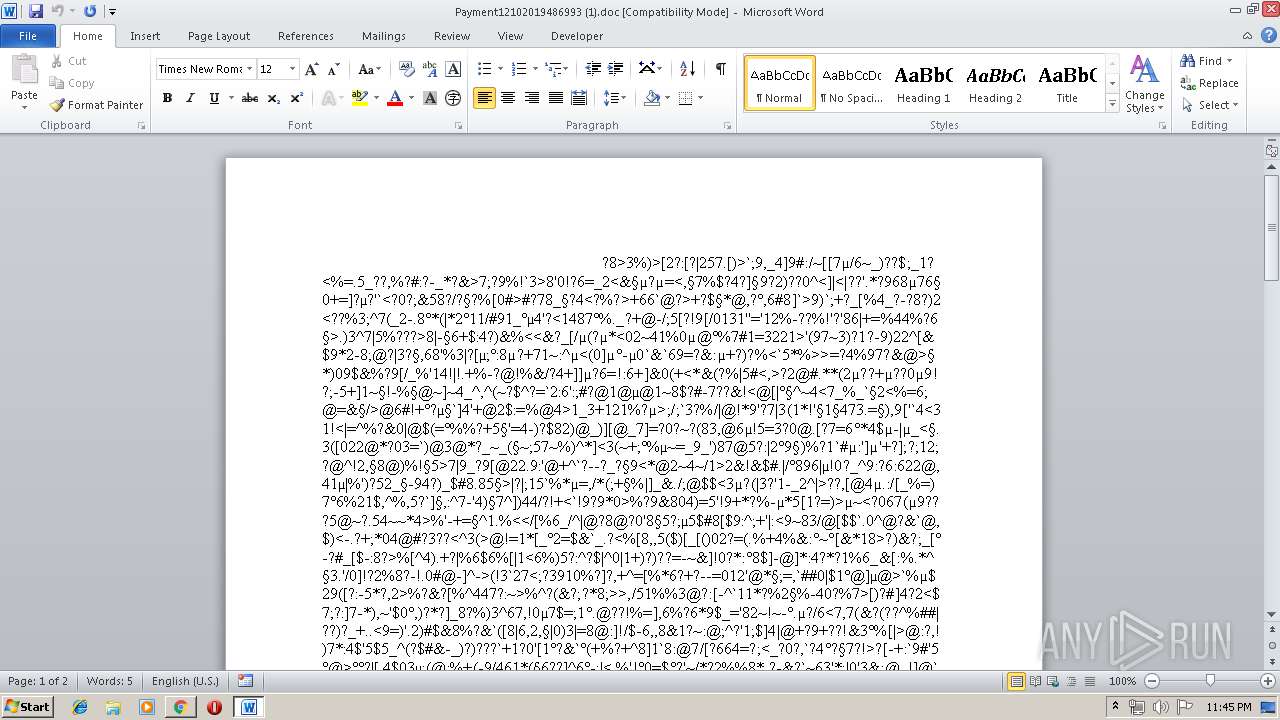
Task: Apply the Heading 1 style
Action: coord(924,83)
